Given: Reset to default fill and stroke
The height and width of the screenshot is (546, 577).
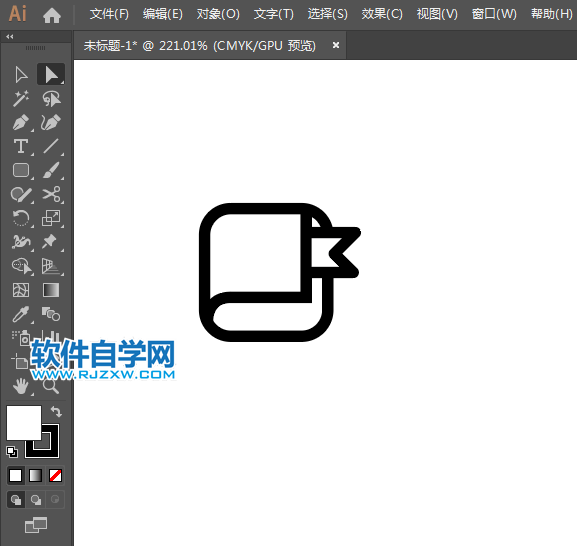Looking at the screenshot, I should (x=12, y=451).
